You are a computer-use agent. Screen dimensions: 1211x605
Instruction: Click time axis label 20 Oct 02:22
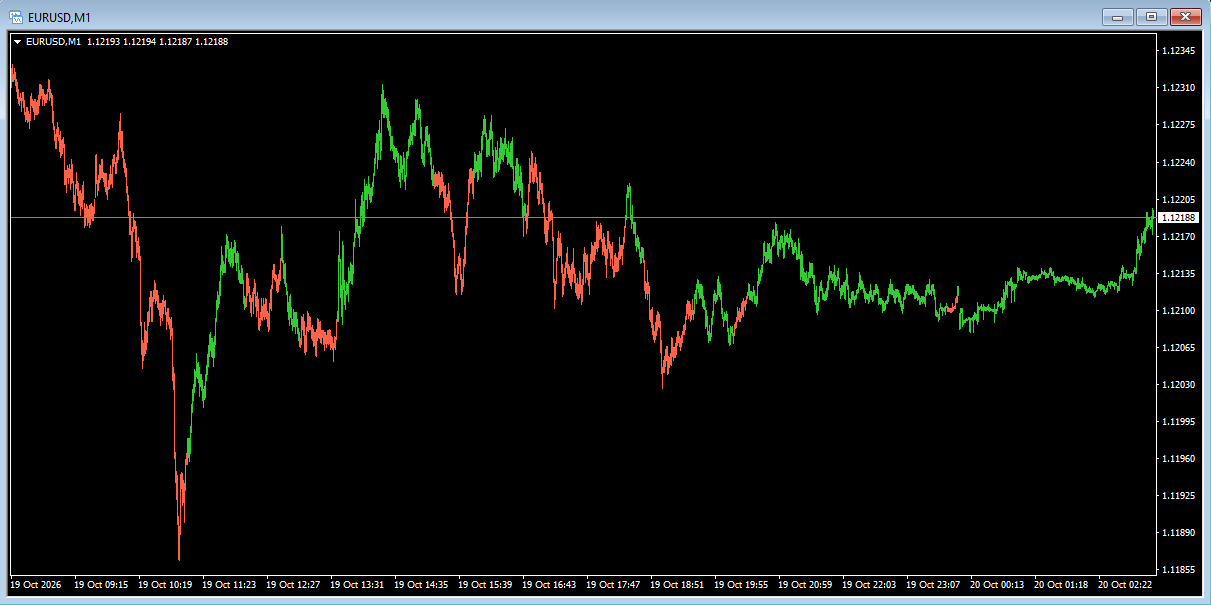coord(1125,584)
